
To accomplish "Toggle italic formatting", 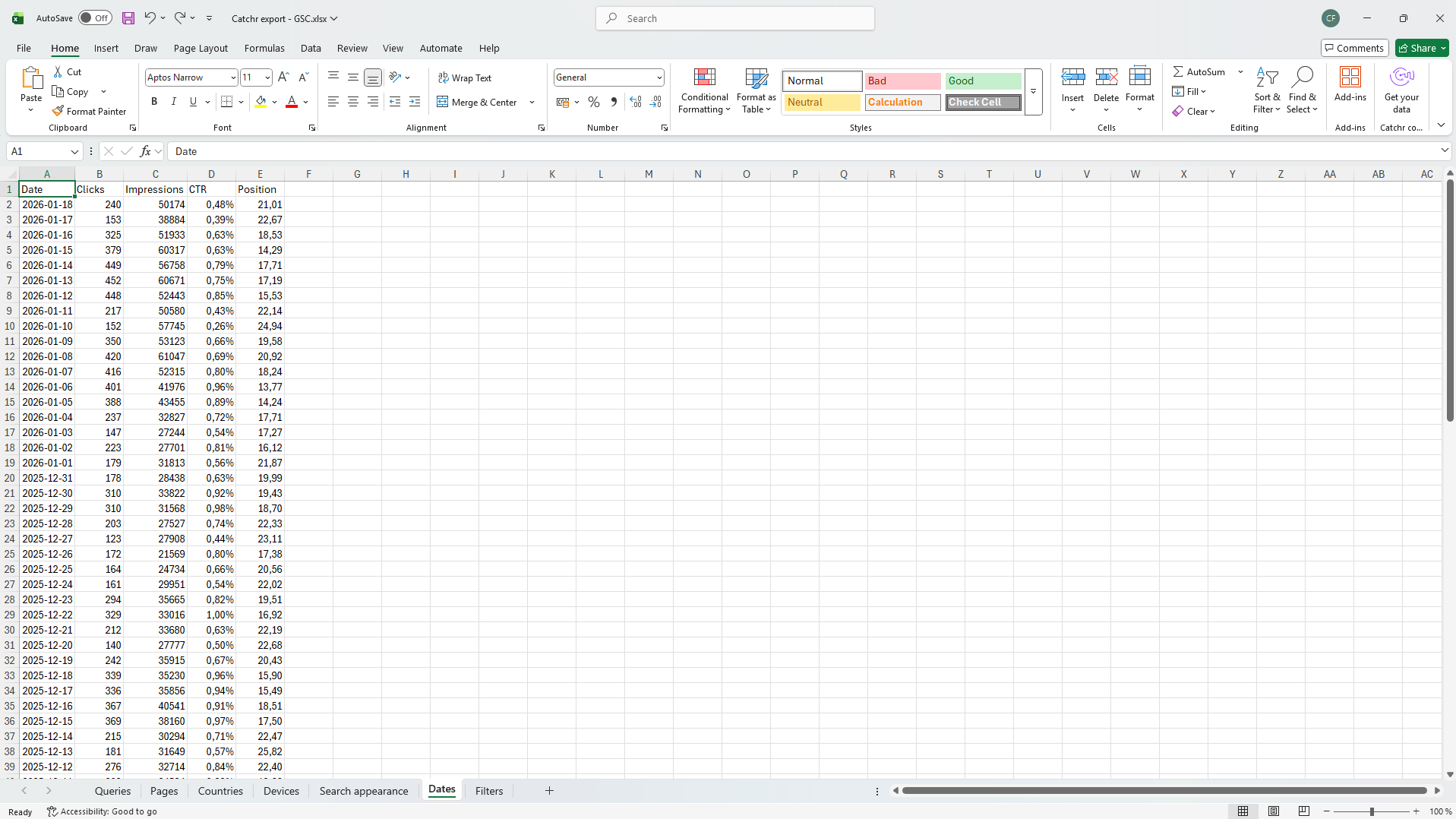I will (x=173, y=101).
